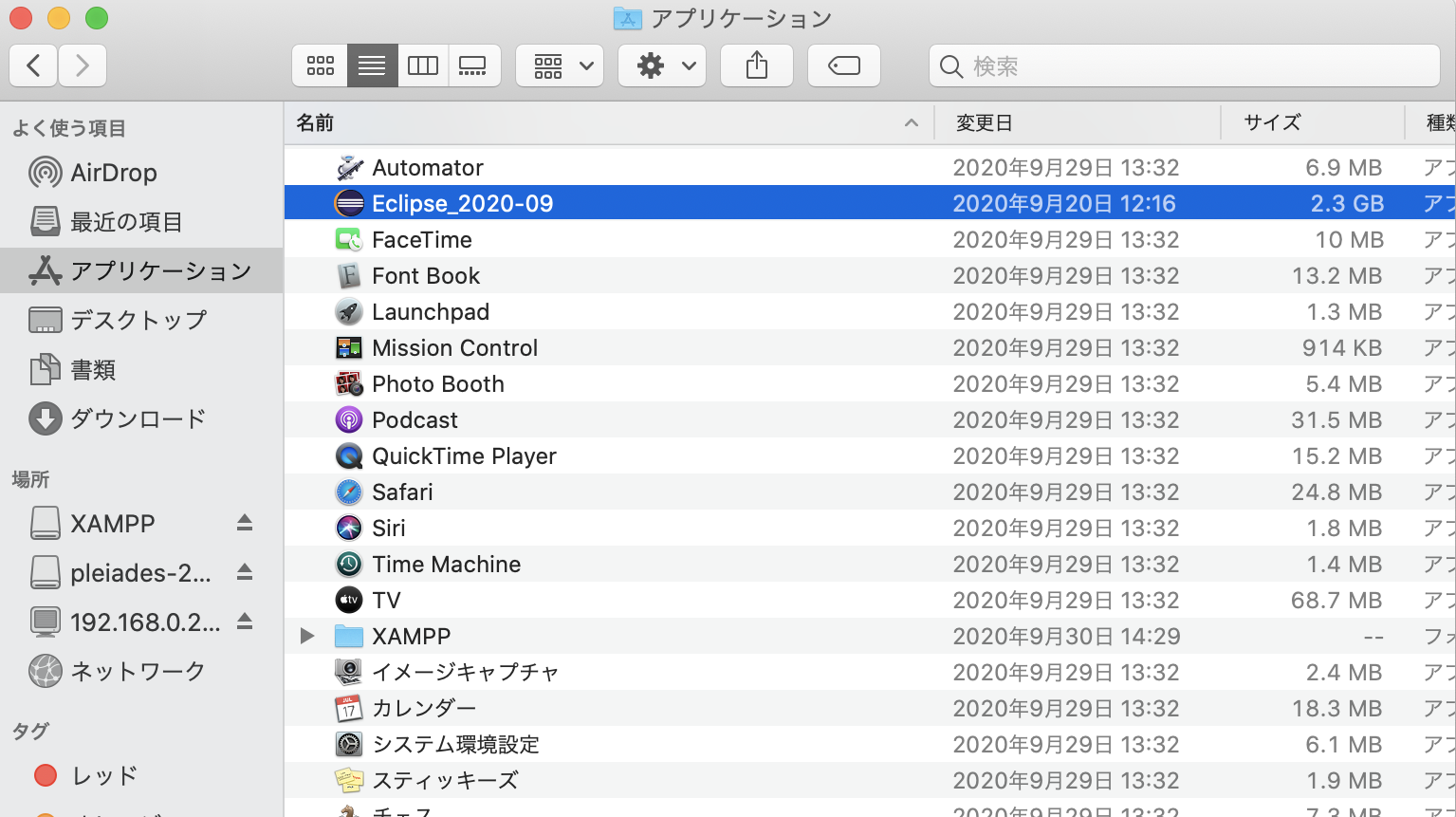
Task: Click the Font Book file name
Action: [x=426, y=276]
